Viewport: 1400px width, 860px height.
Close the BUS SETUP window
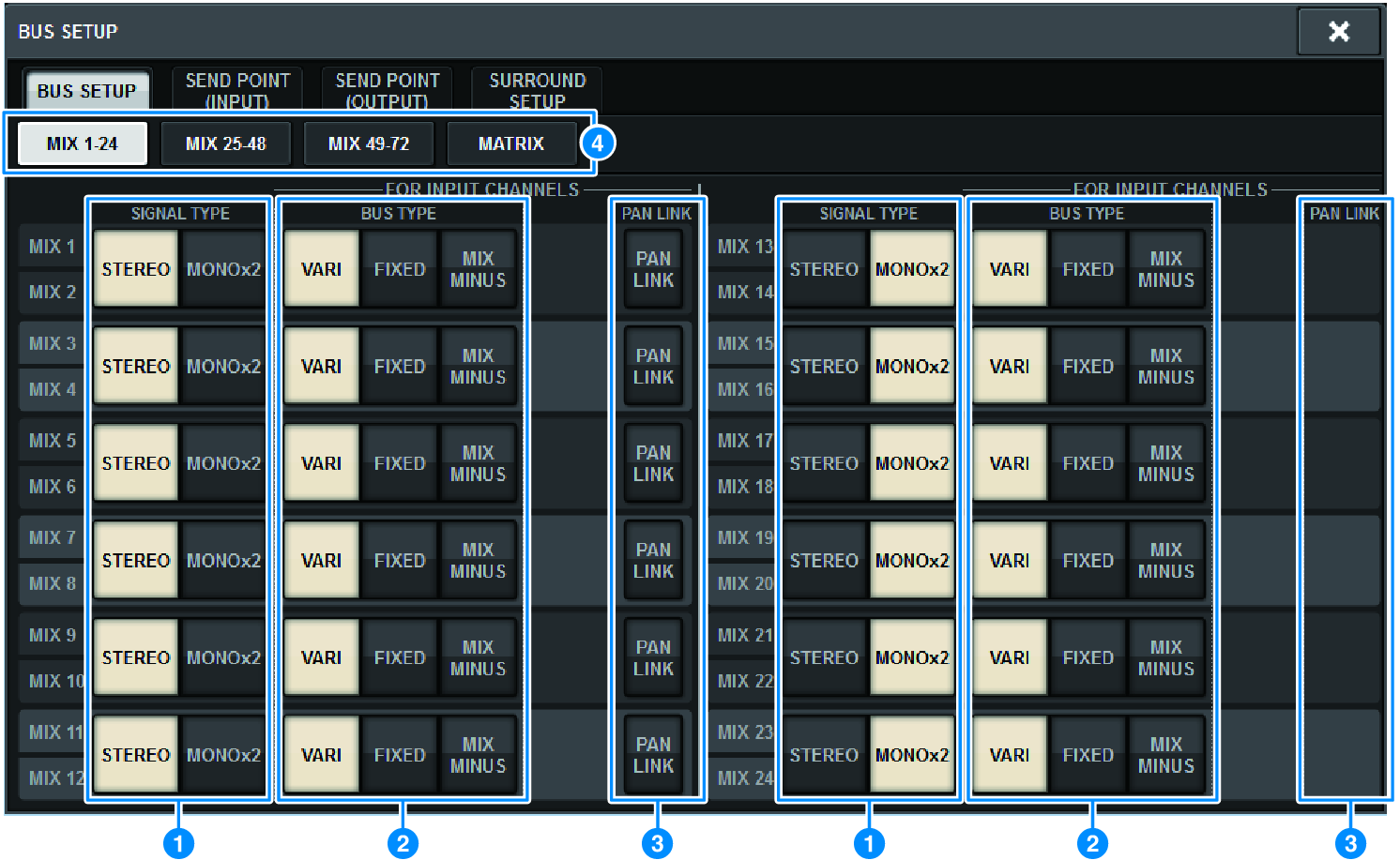(1339, 30)
